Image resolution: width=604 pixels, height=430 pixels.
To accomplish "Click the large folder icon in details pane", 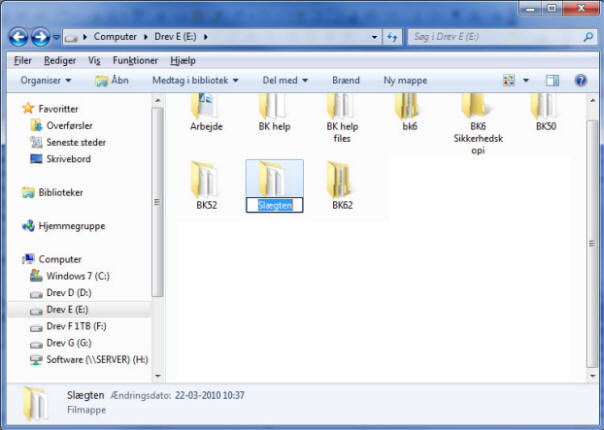I will click(x=36, y=404).
